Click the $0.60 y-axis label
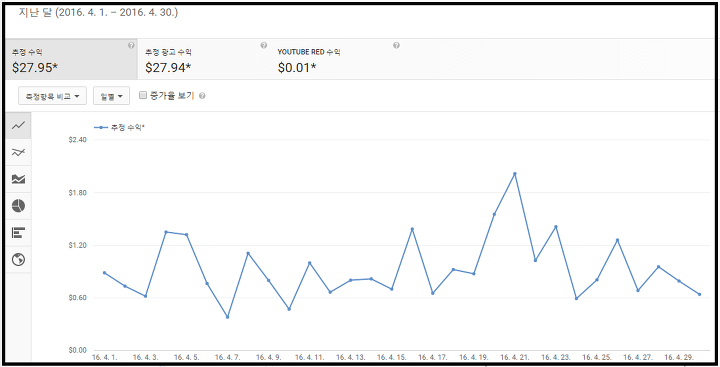720x367 pixels. (x=78, y=298)
